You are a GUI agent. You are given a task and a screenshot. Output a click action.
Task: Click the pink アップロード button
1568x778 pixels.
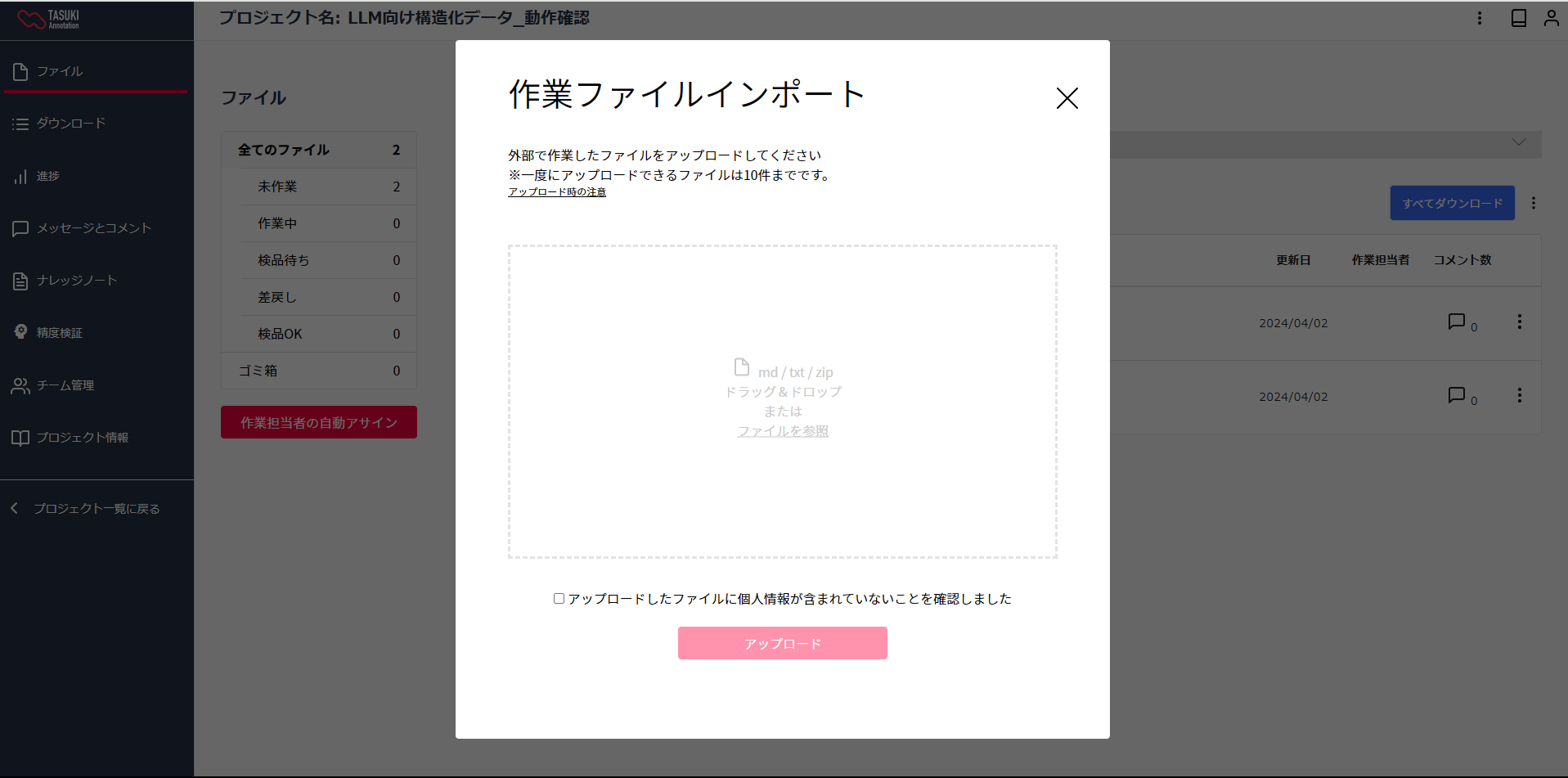tap(782, 643)
